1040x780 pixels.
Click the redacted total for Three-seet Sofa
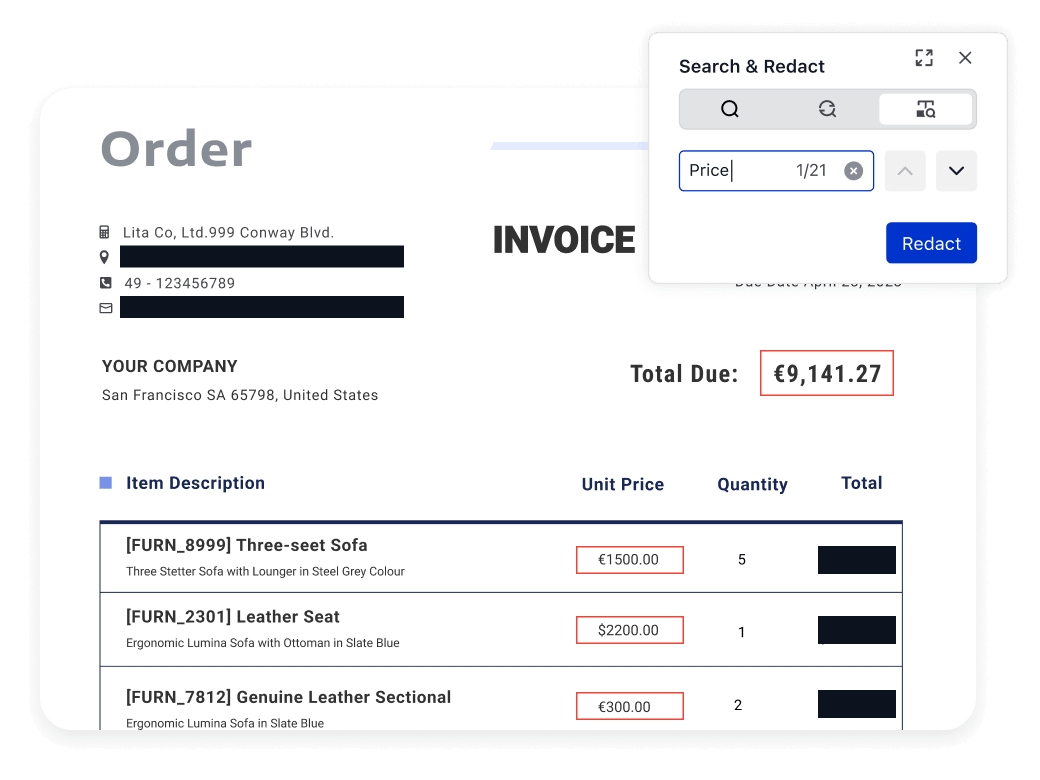[x=856, y=560]
